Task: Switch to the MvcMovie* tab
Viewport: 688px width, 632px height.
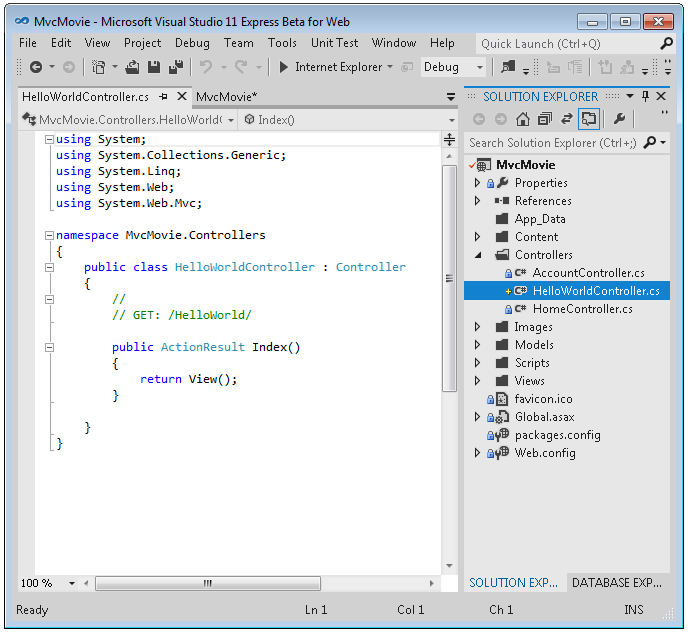Action: point(226,97)
